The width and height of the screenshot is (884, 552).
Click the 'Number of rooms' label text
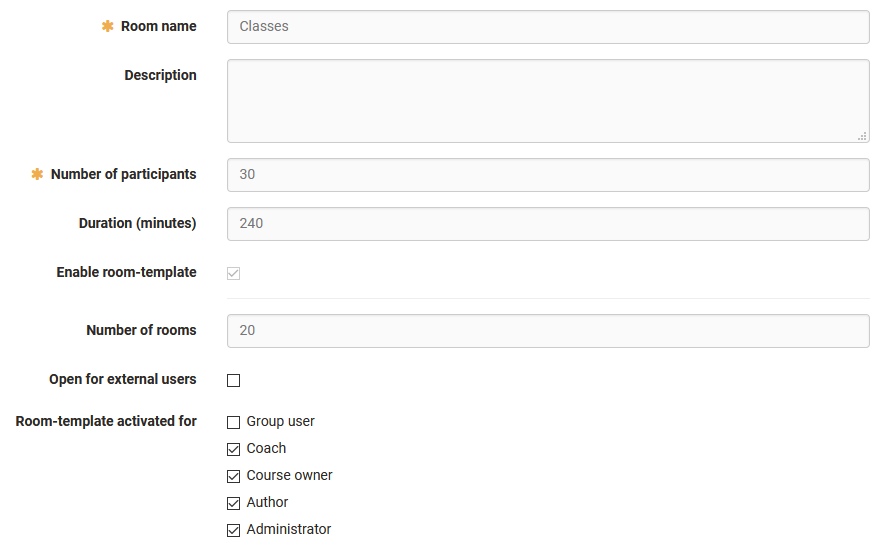(x=141, y=331)
